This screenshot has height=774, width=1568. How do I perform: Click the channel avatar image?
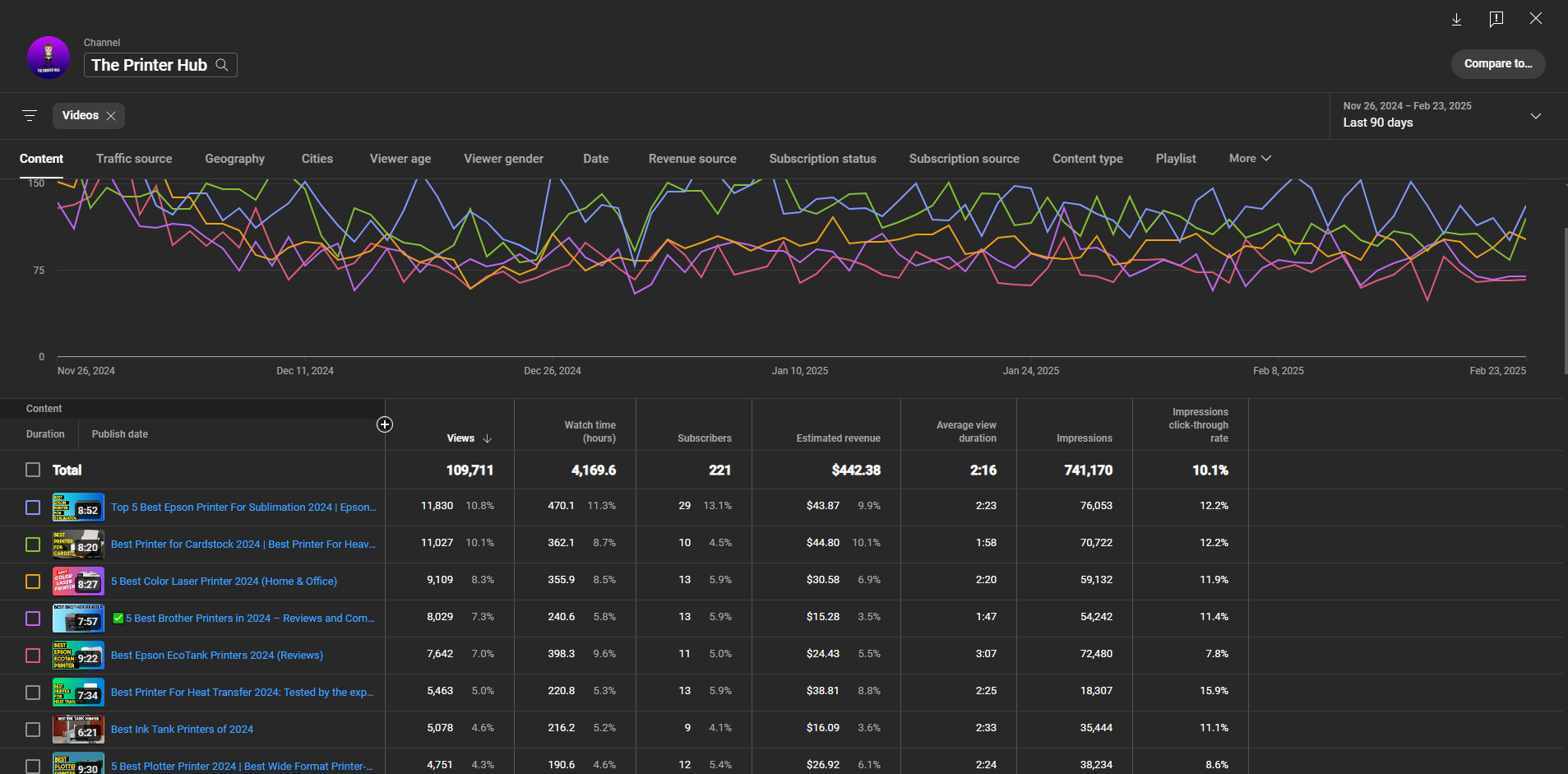(x=49, y=58)
